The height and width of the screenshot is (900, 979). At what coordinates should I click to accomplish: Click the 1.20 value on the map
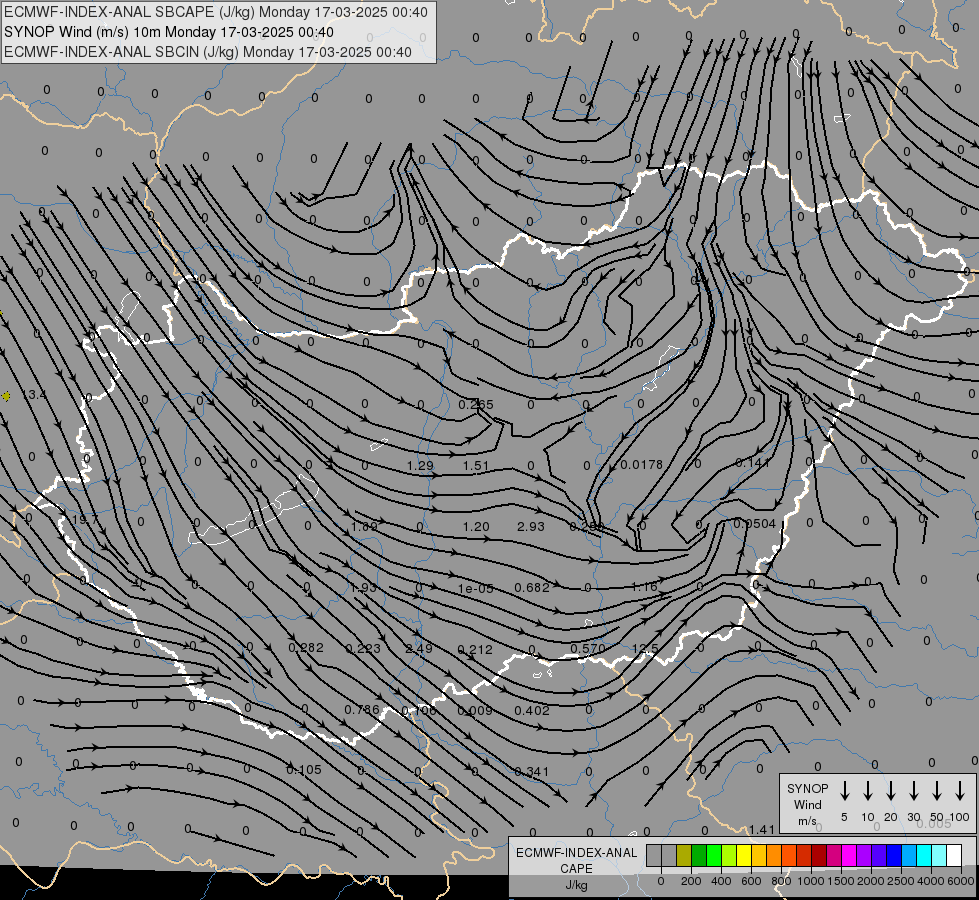[x=476, y=527]
